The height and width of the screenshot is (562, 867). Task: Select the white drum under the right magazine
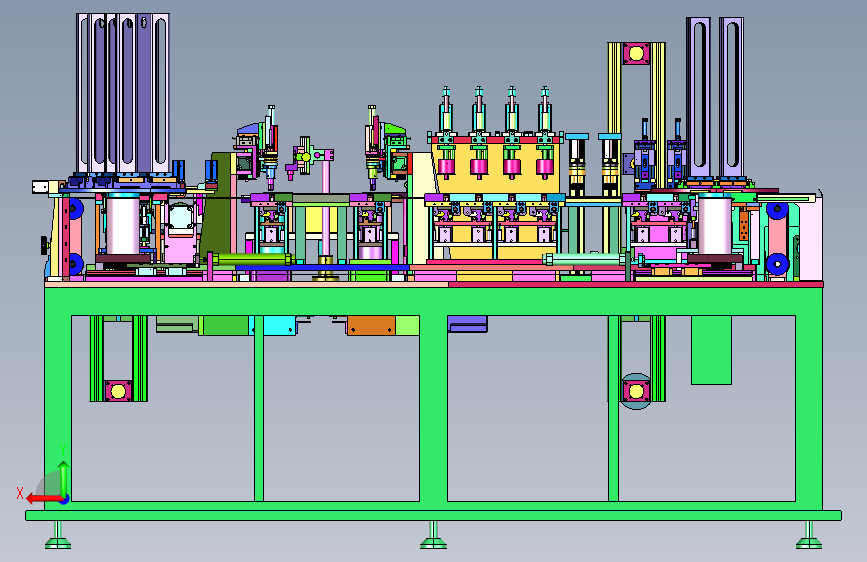(715, 224)
